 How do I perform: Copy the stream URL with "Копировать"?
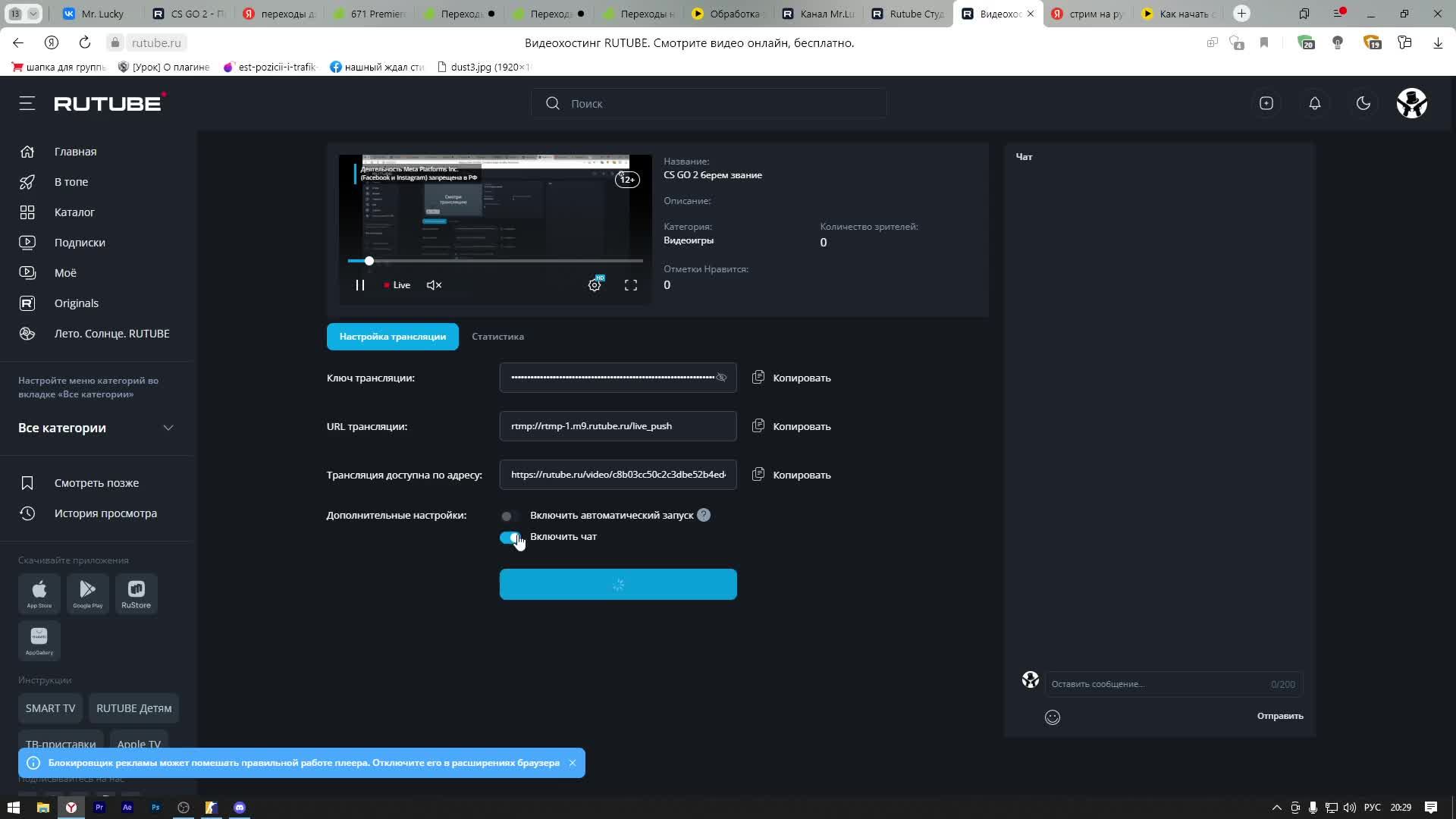click(791, 426)
